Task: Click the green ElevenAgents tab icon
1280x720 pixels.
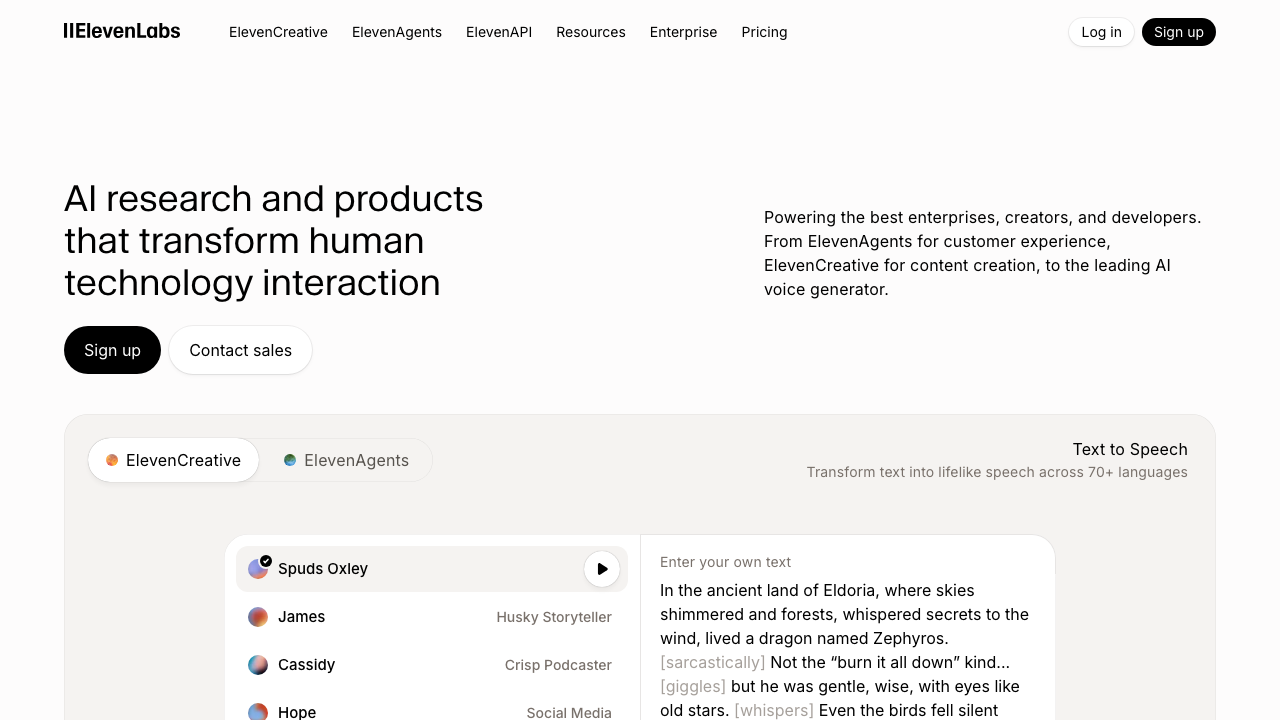Action: coord(290,460)
